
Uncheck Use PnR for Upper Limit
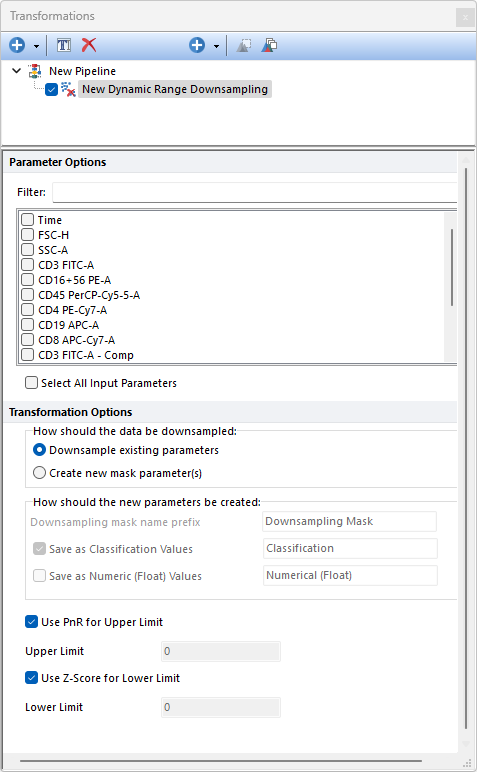tap(31, 621)
